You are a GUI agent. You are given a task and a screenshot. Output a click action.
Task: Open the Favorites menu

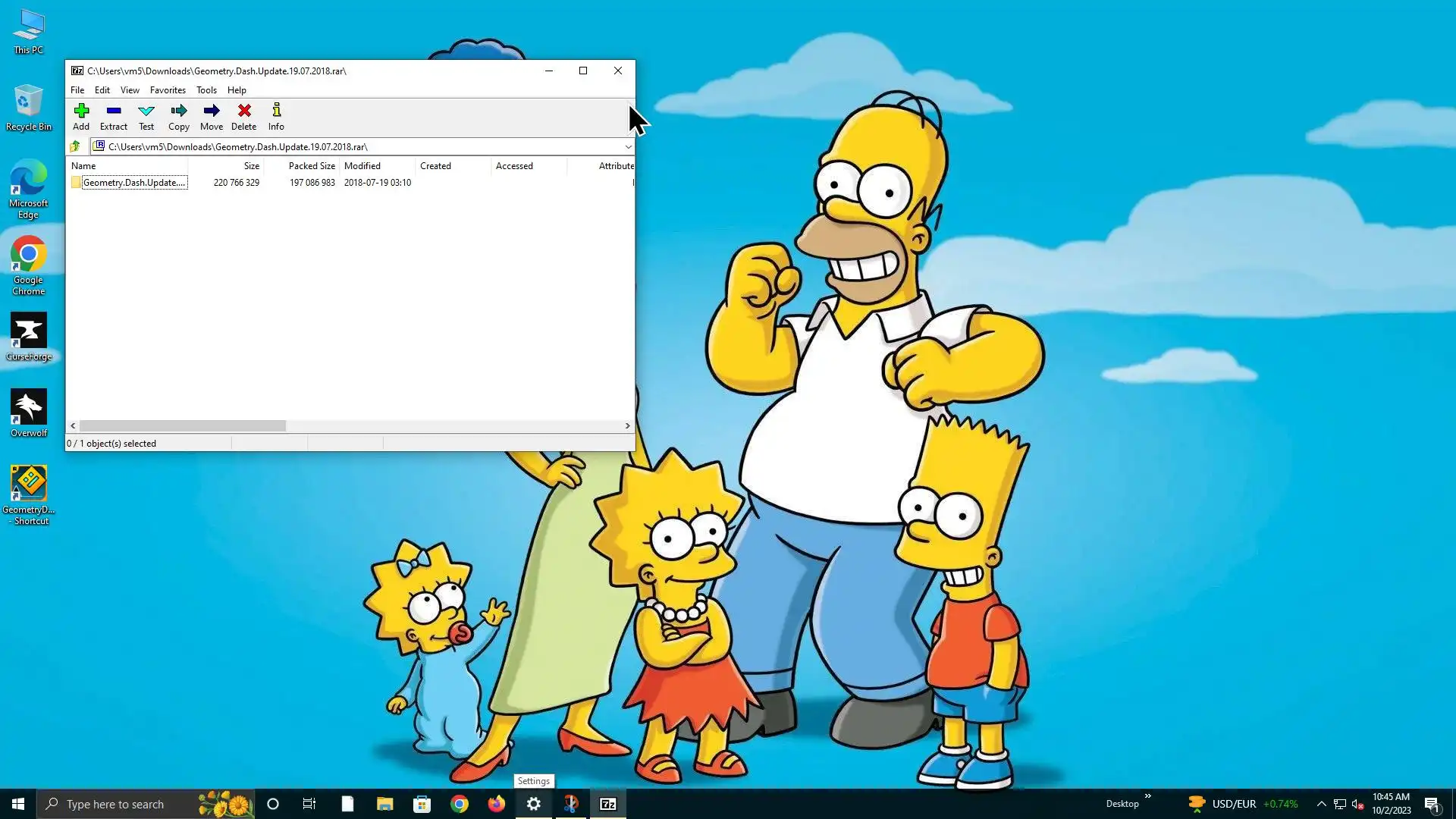pyautogui.click(x=168, y=90)
